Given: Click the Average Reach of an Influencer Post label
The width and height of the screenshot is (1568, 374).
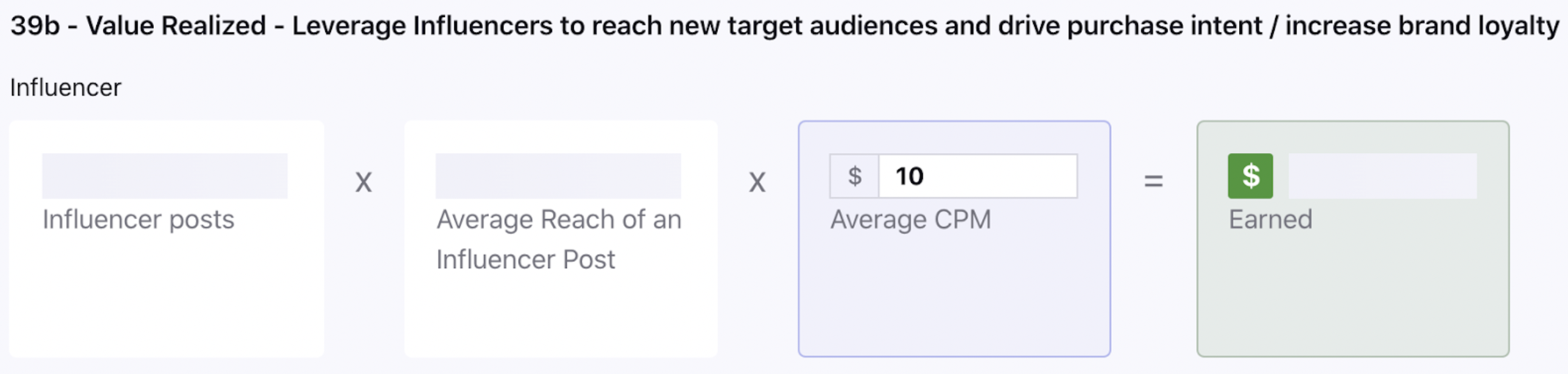Looking at the screenshot, I should click(x=559, y=239).
